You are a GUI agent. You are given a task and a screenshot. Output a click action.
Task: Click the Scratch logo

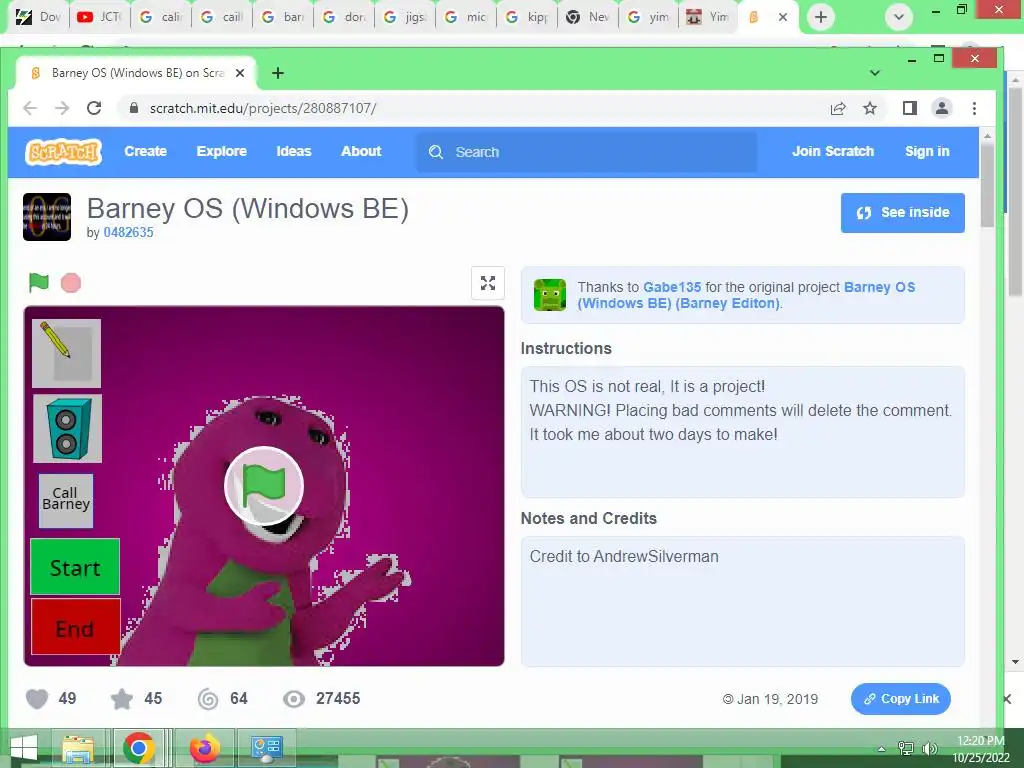tap(63, 152)
